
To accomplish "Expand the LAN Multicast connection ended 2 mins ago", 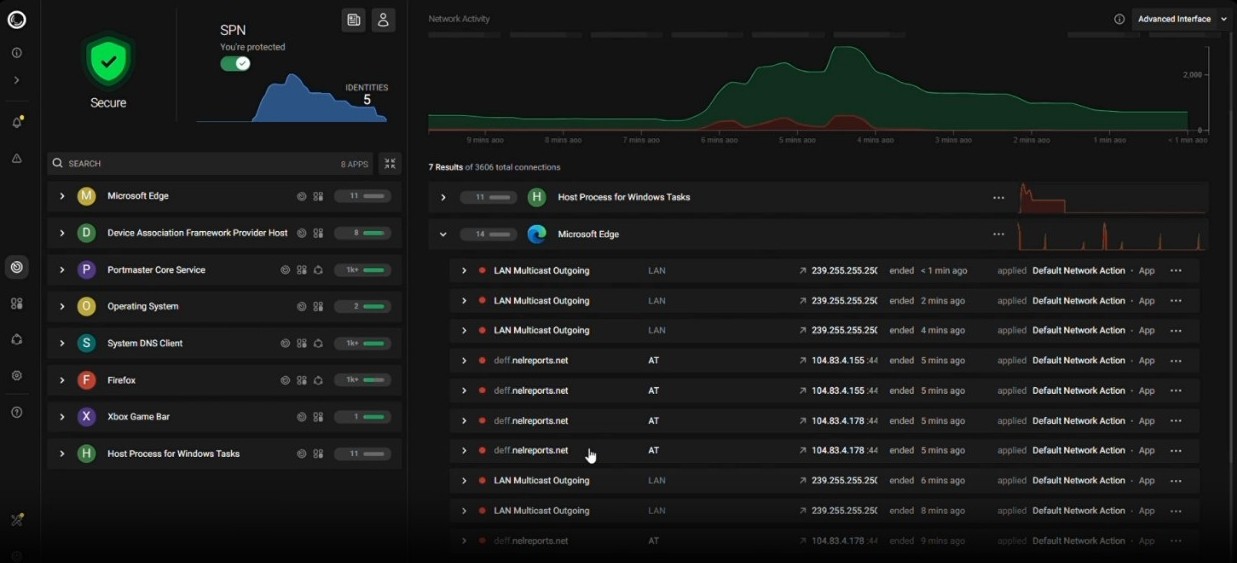I will tap(464, 301).
